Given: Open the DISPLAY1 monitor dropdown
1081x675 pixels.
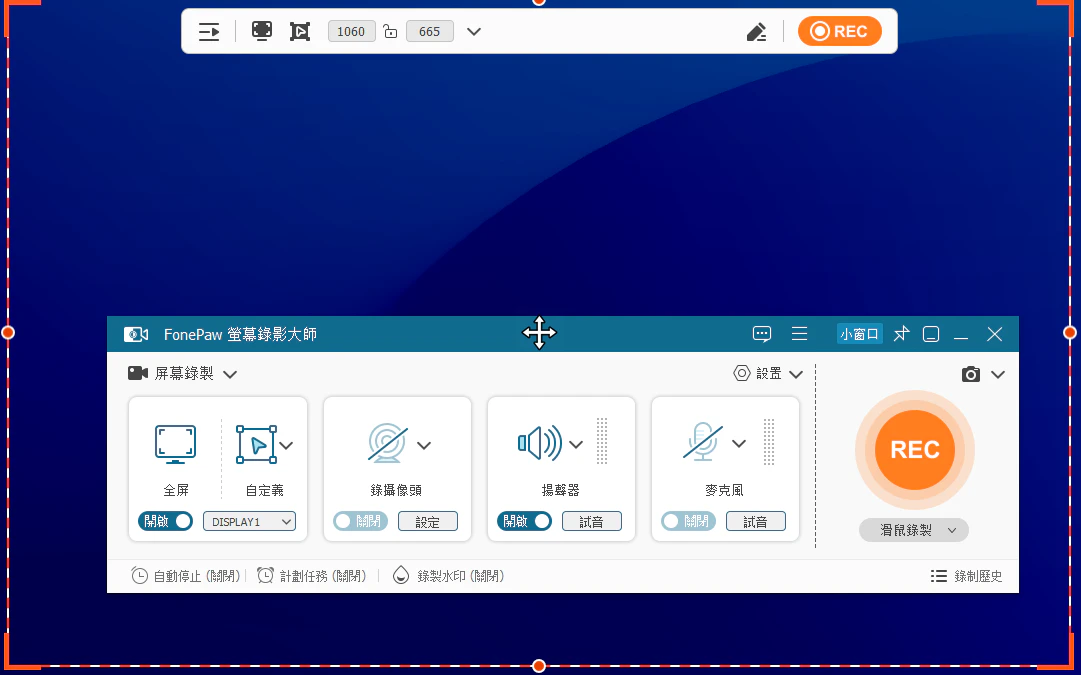Looking at the screenshot, I should pyautogui.click(x=250, y=522).
